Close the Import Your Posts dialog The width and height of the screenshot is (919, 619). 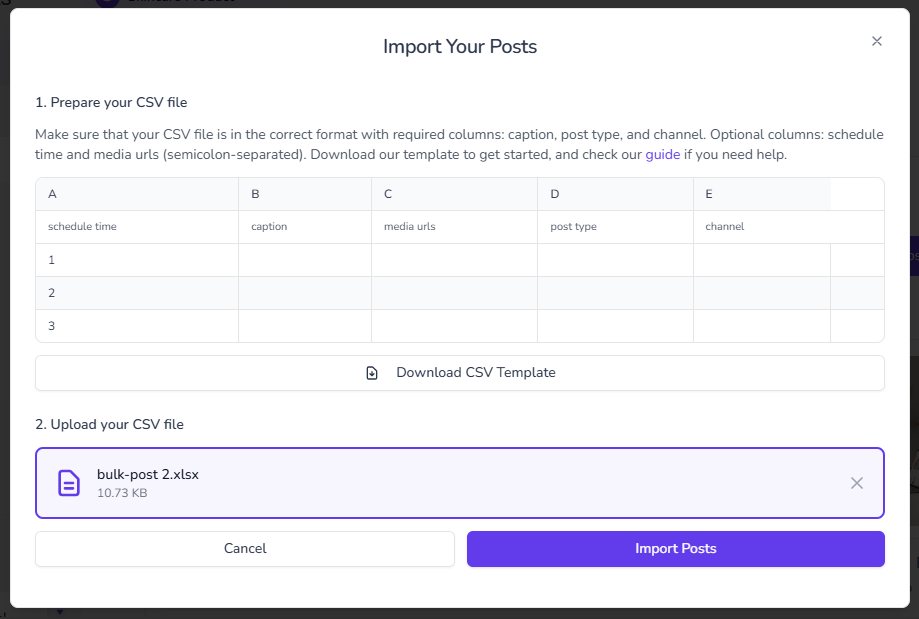877,41
